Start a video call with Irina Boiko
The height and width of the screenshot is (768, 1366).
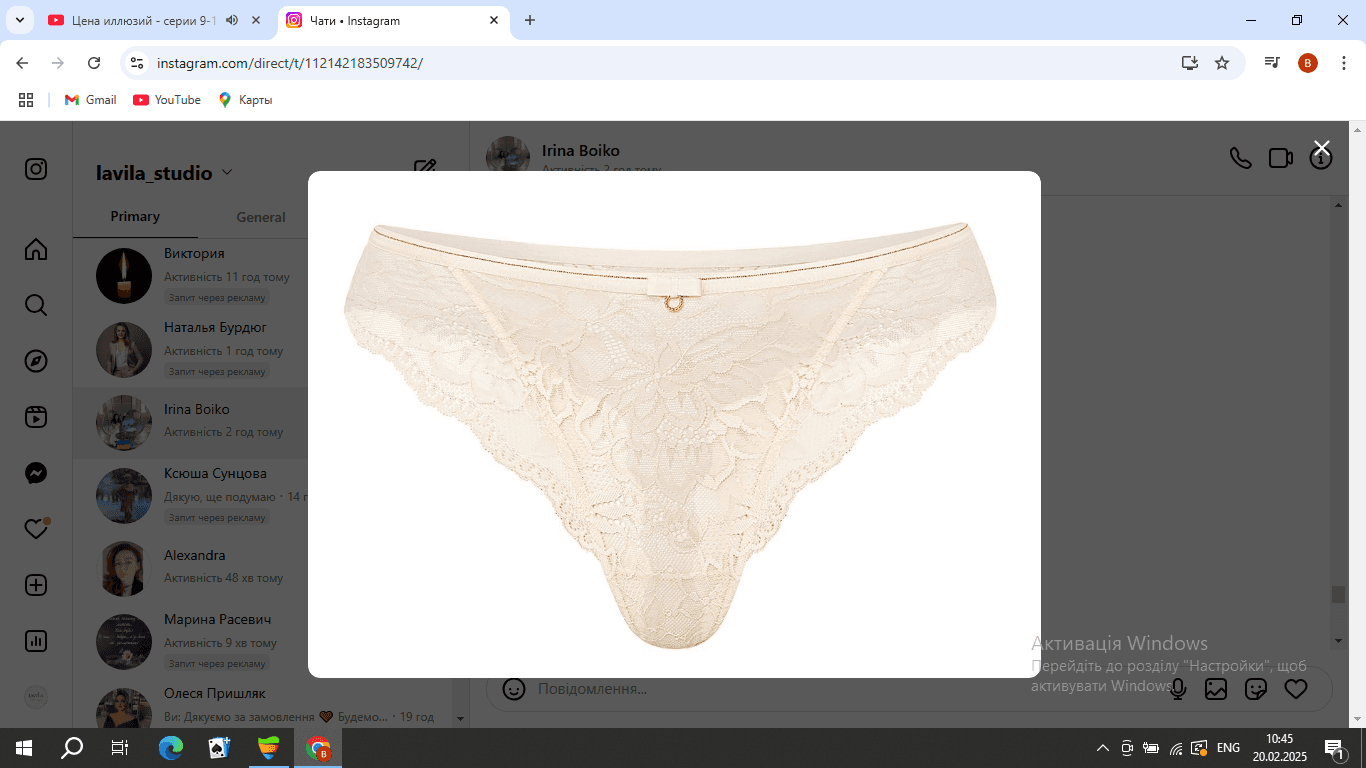click(1281, 158)
